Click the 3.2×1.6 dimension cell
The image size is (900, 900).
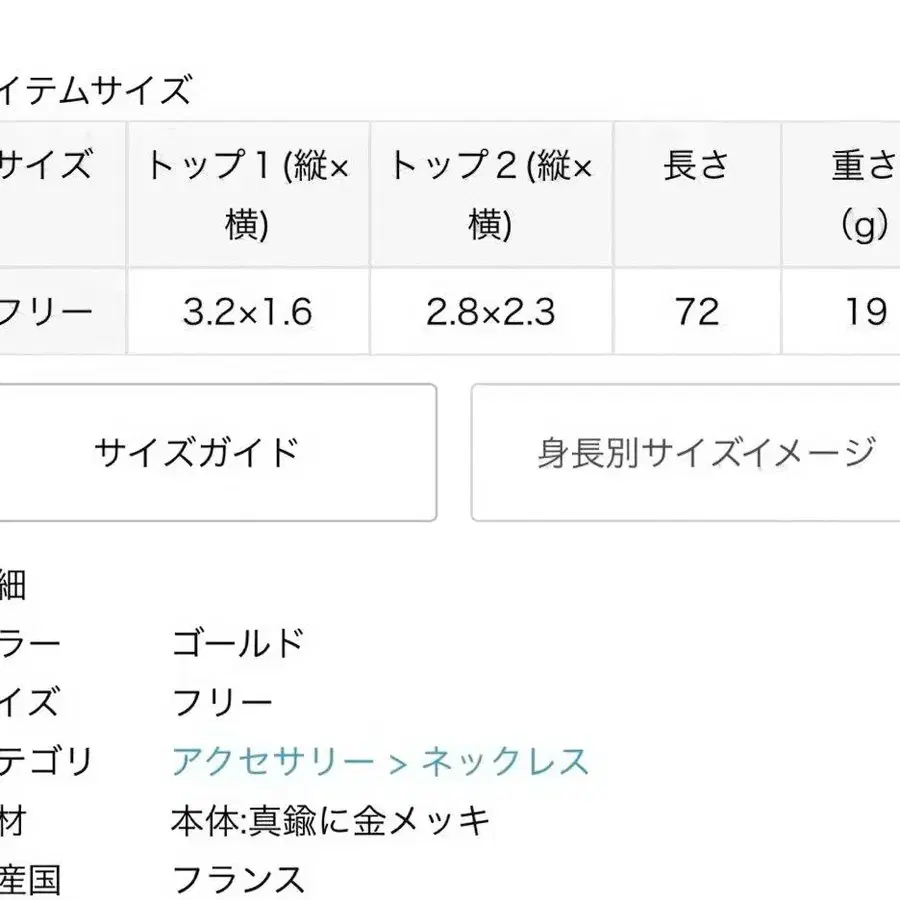(248, 312)
